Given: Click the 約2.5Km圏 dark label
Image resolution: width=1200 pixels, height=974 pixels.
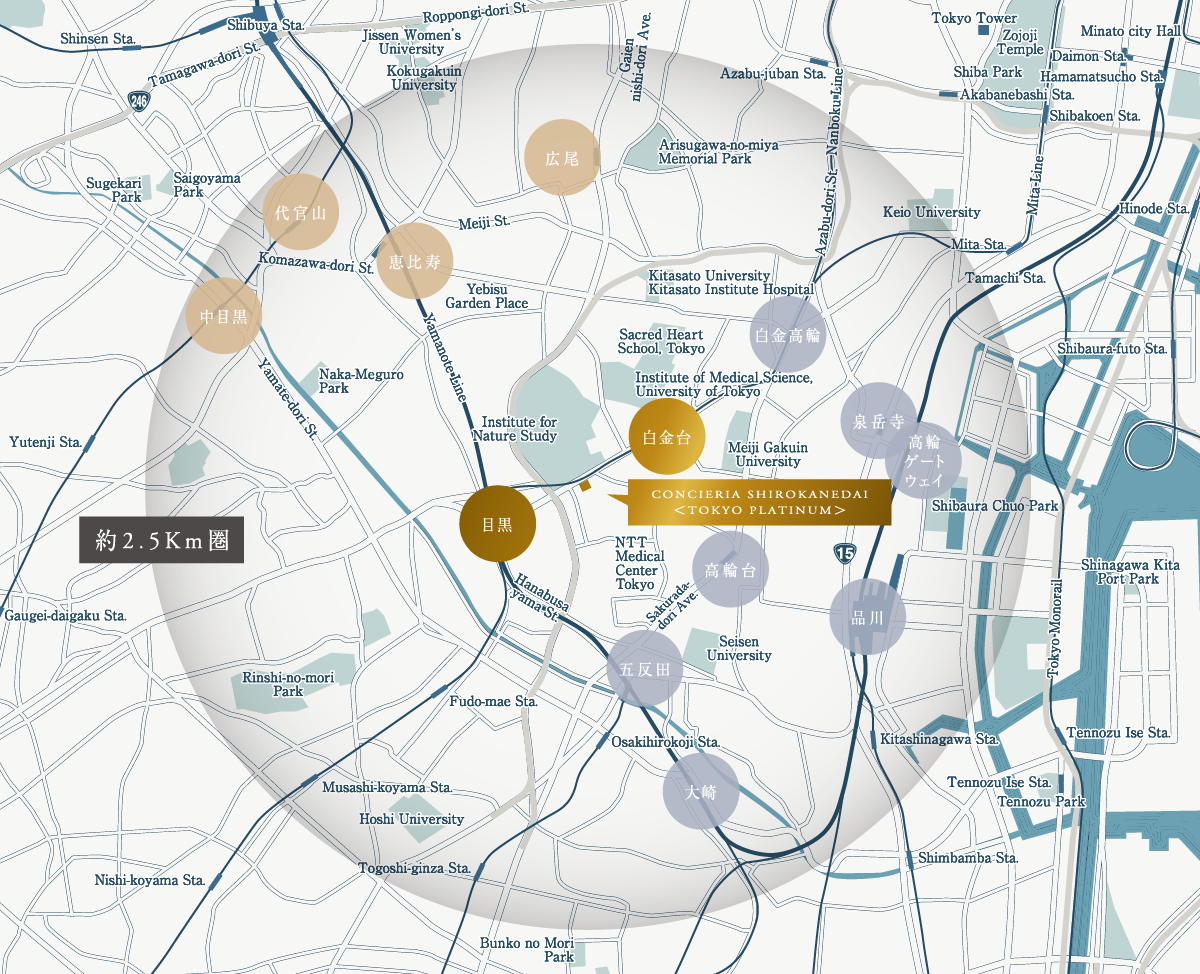Looking at the screenshot, I should (x=162, y=542).
